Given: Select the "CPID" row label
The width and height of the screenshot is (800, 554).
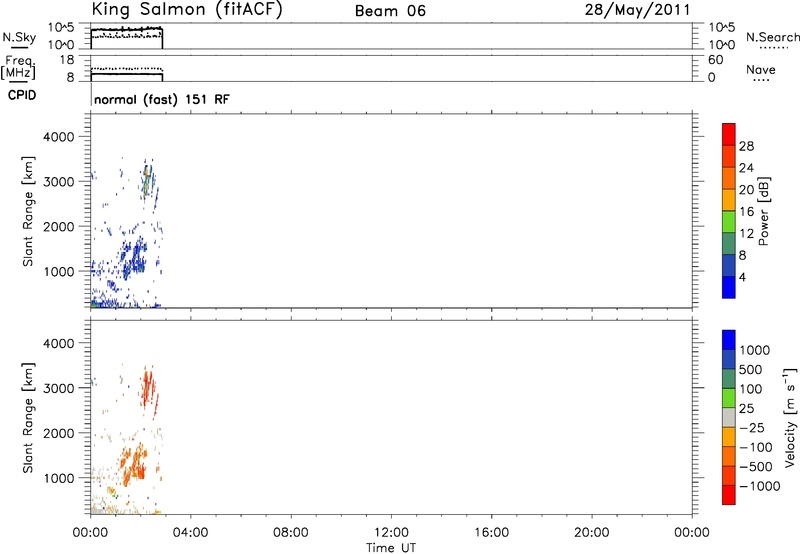Looking at the screenshot, I should pyautogui.click(x=22, y=95).
